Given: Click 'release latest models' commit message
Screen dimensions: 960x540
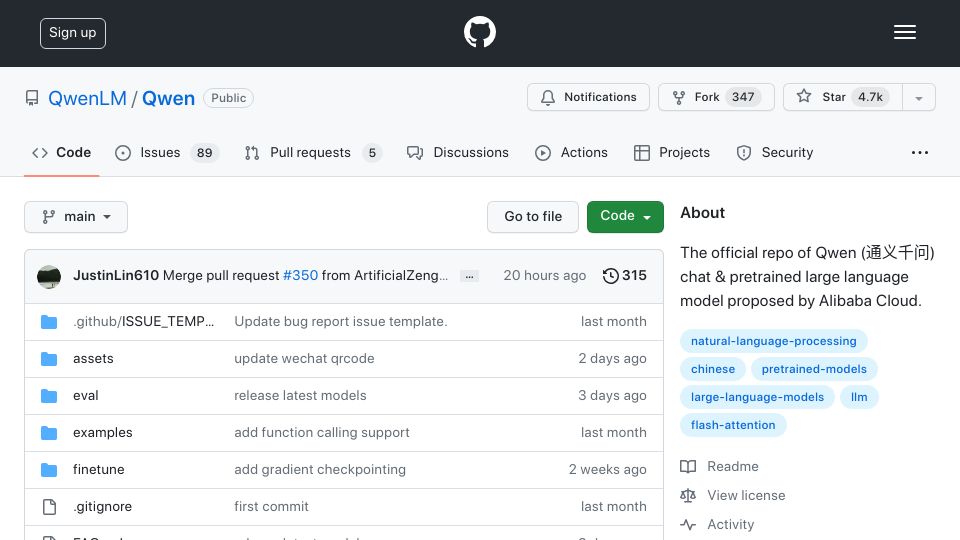Looking at the screenshot, I should pyautogui.click(x=301, y=396).
